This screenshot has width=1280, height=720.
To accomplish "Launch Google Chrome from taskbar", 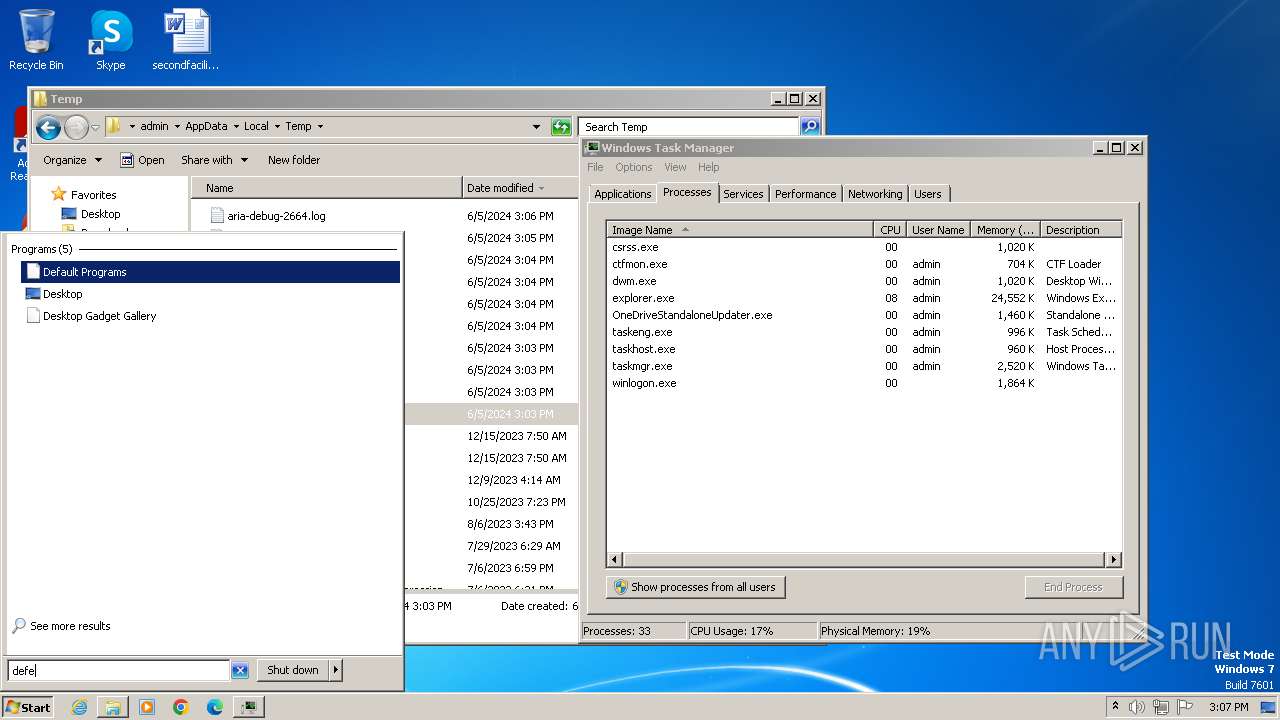I will click(x=181, y=707).
